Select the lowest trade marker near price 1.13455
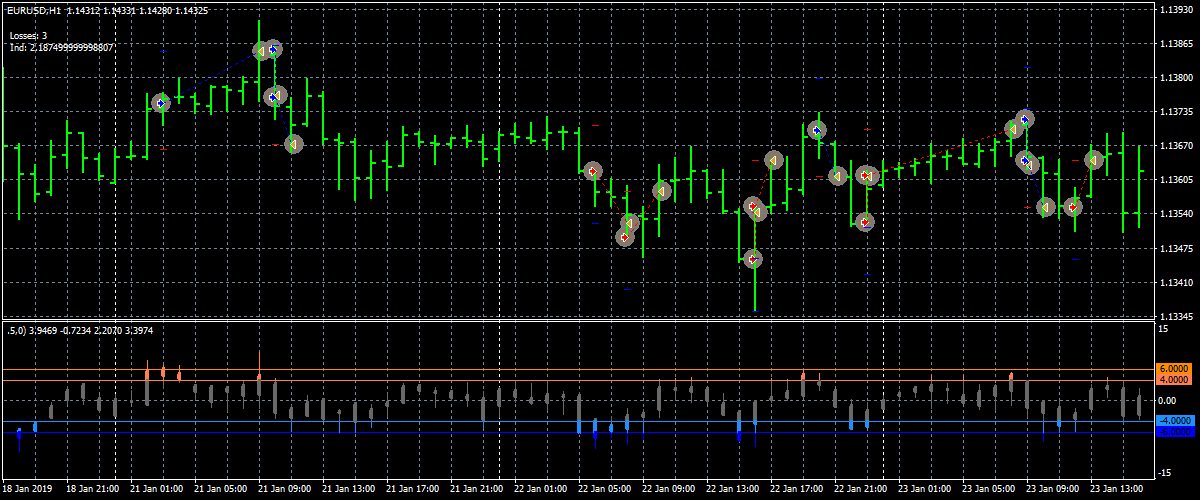The image size is (1200, 500). coord(754,259)
